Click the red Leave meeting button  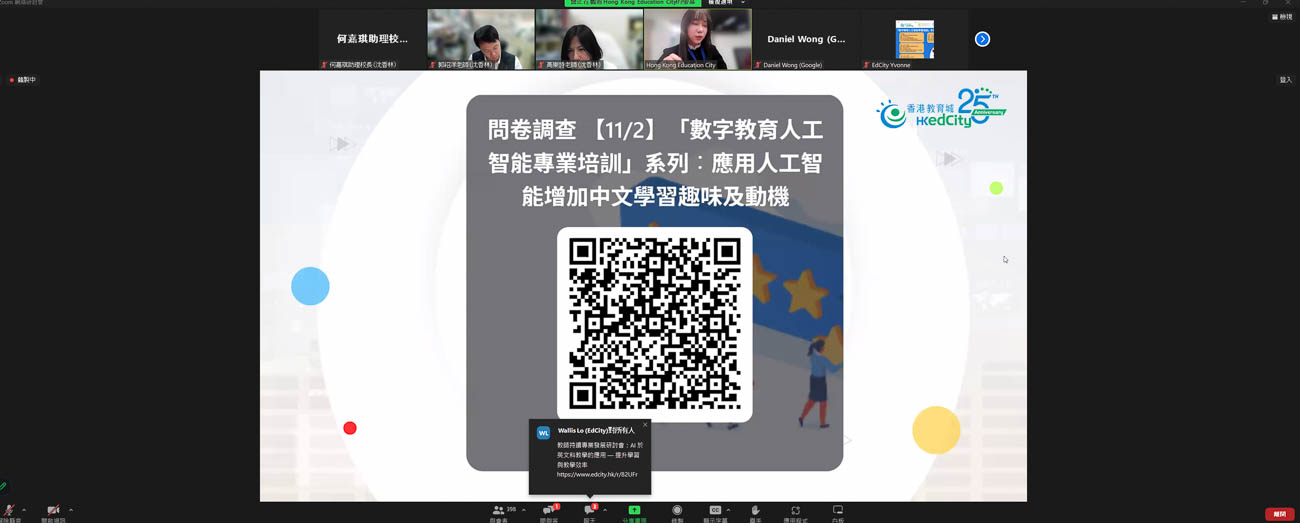coord(1279,514)
